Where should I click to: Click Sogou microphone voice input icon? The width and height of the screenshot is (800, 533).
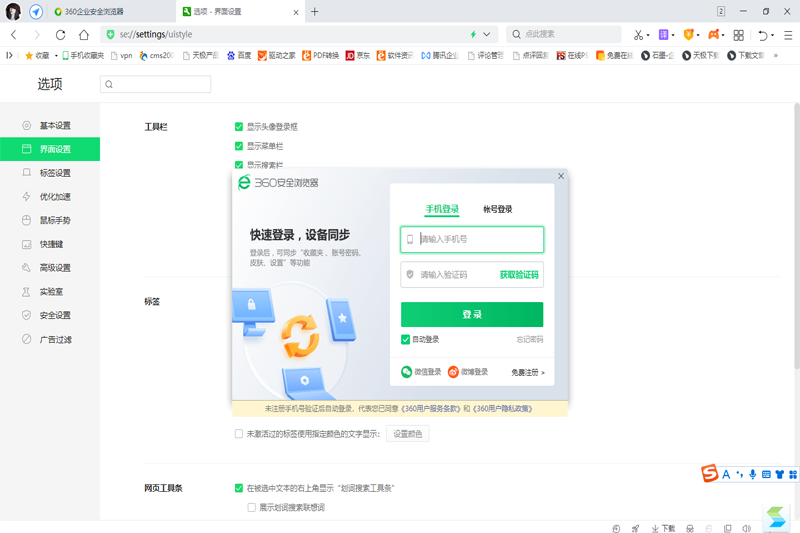753,474
